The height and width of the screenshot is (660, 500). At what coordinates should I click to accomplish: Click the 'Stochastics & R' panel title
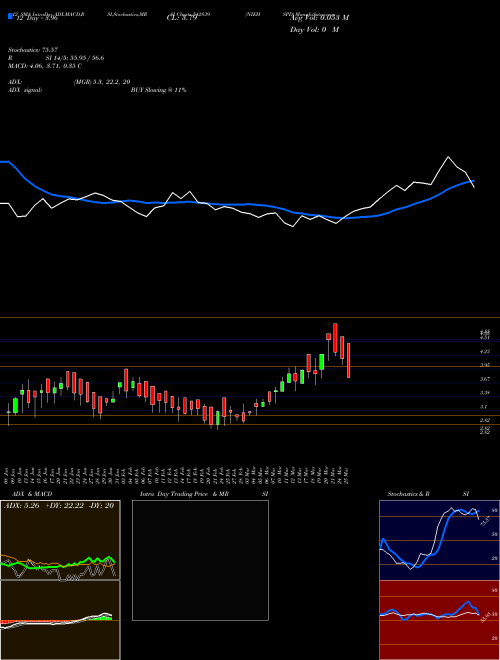click(409, 494)
